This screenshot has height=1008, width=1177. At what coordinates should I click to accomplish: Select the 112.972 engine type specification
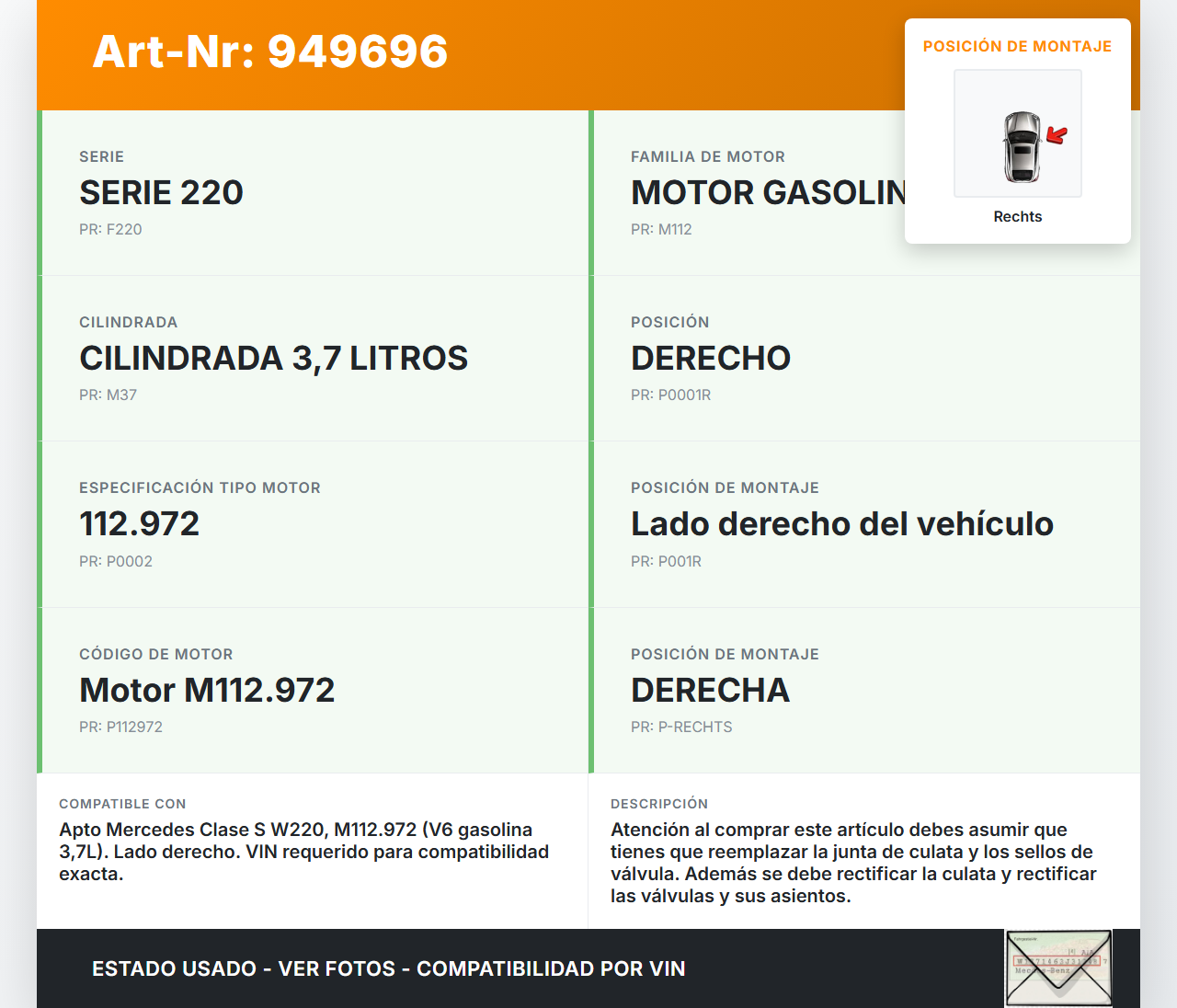[139, 523]
